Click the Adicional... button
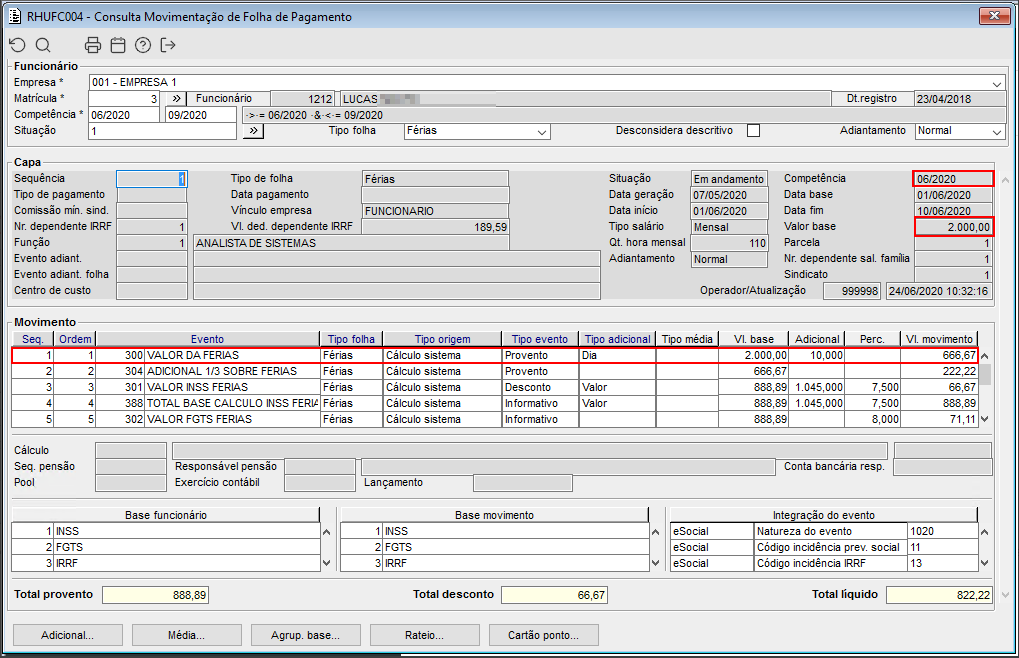The width and height of the screenshot is (1019, 658). click(67, 635)
